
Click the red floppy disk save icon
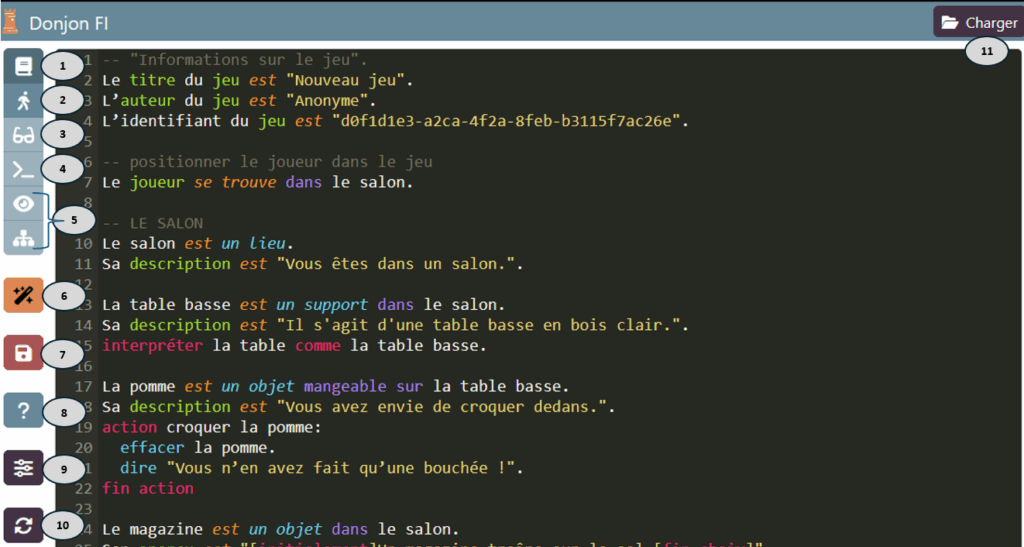pyautogui.click(x=23, y=353)
